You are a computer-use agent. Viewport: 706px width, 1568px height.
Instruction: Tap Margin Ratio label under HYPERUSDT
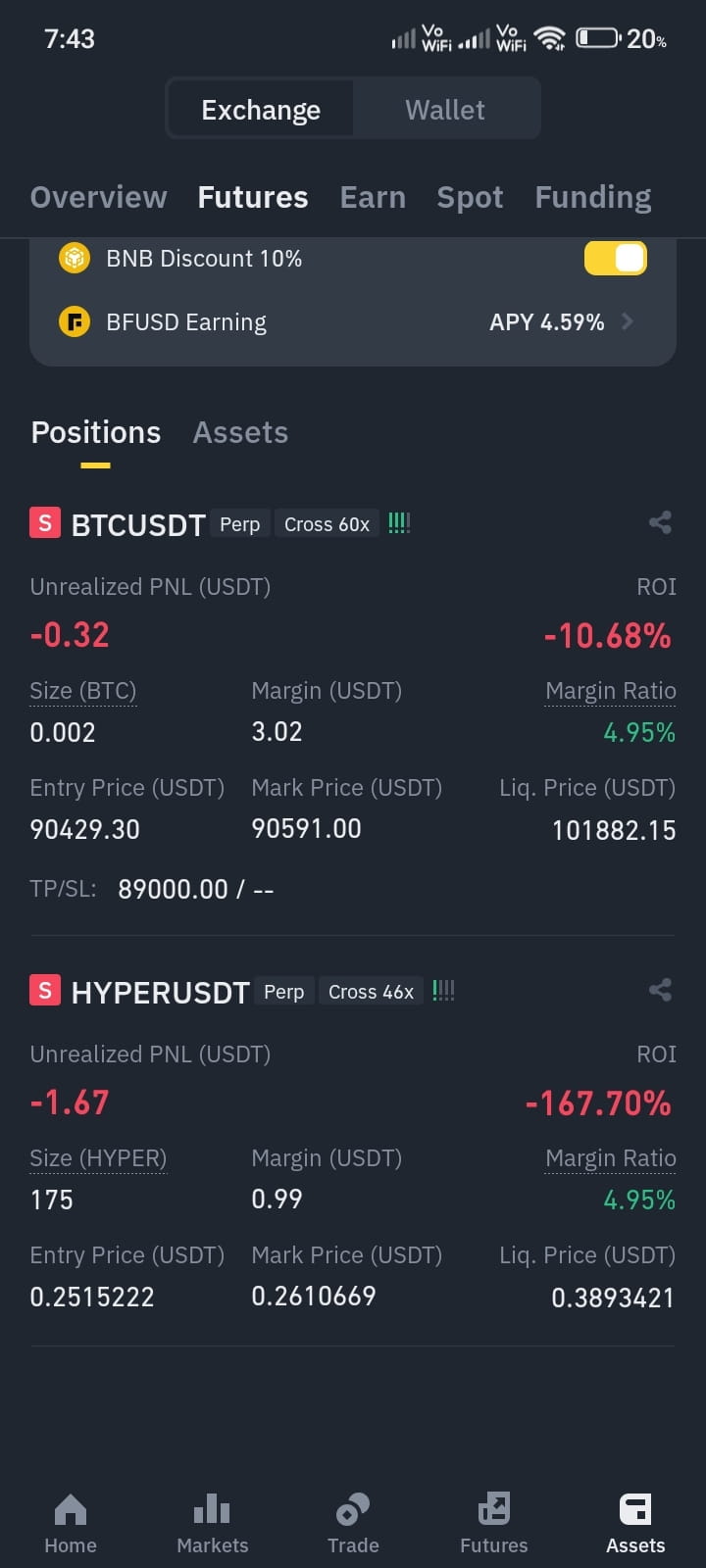click(611, 1158)
